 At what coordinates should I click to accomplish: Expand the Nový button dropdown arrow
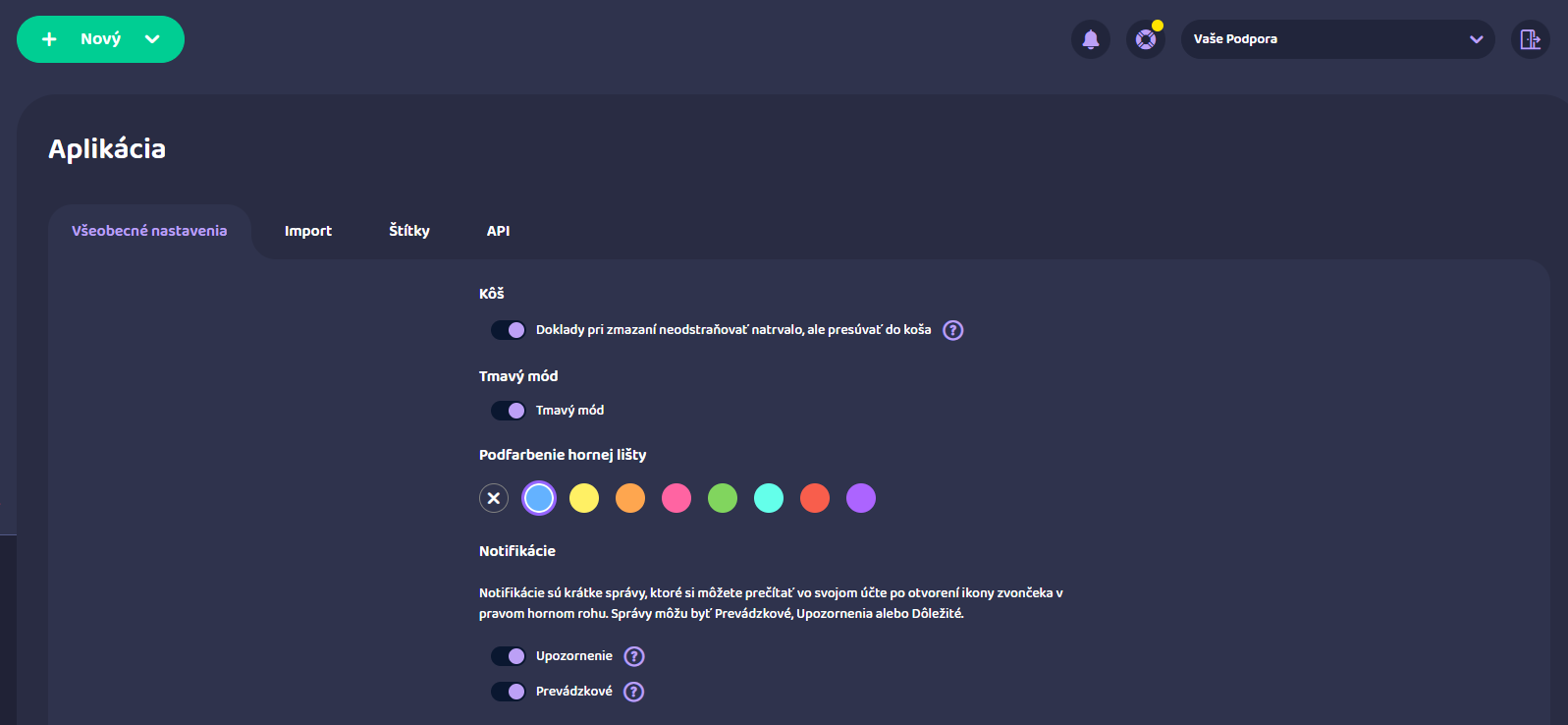pos(152,39)
